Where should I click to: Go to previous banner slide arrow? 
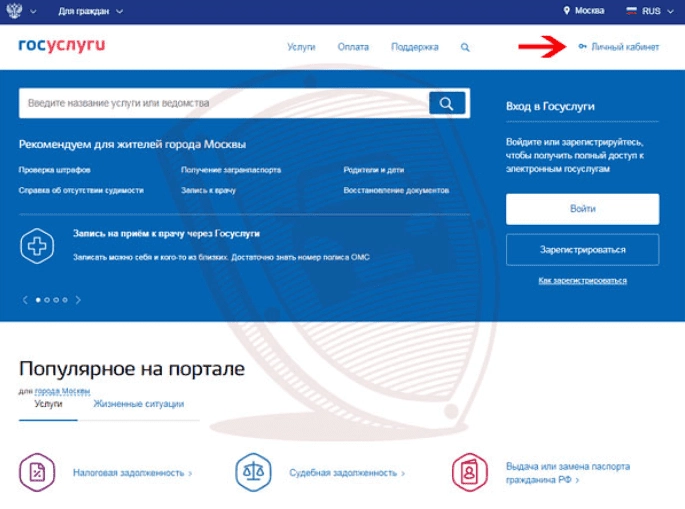(x=25, y=300)
